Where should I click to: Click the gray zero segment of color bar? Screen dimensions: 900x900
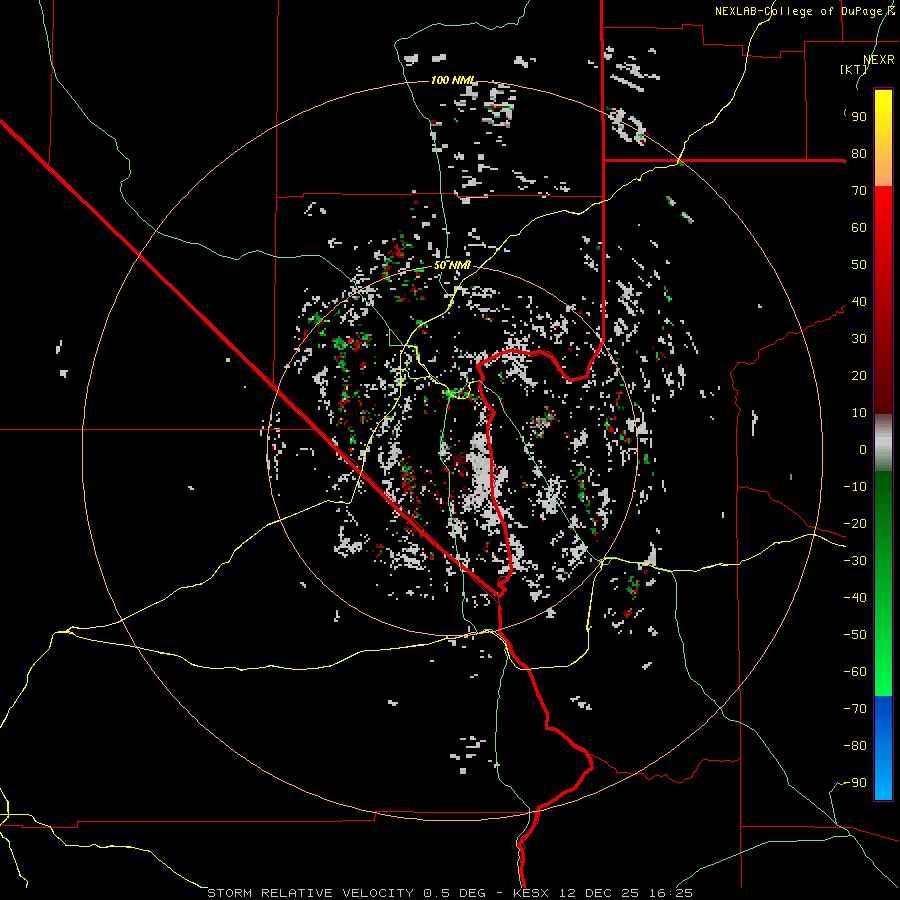(x=883, y=443)
